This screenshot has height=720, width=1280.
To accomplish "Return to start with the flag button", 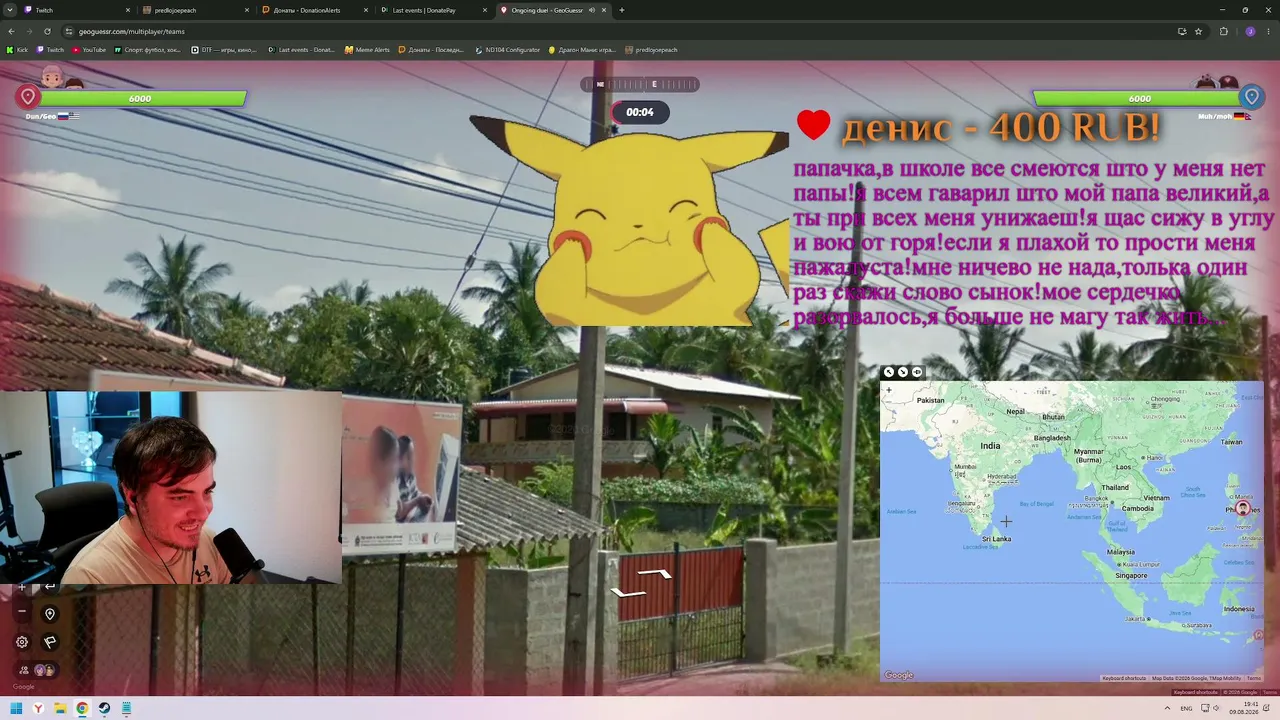I will [50, 642].
